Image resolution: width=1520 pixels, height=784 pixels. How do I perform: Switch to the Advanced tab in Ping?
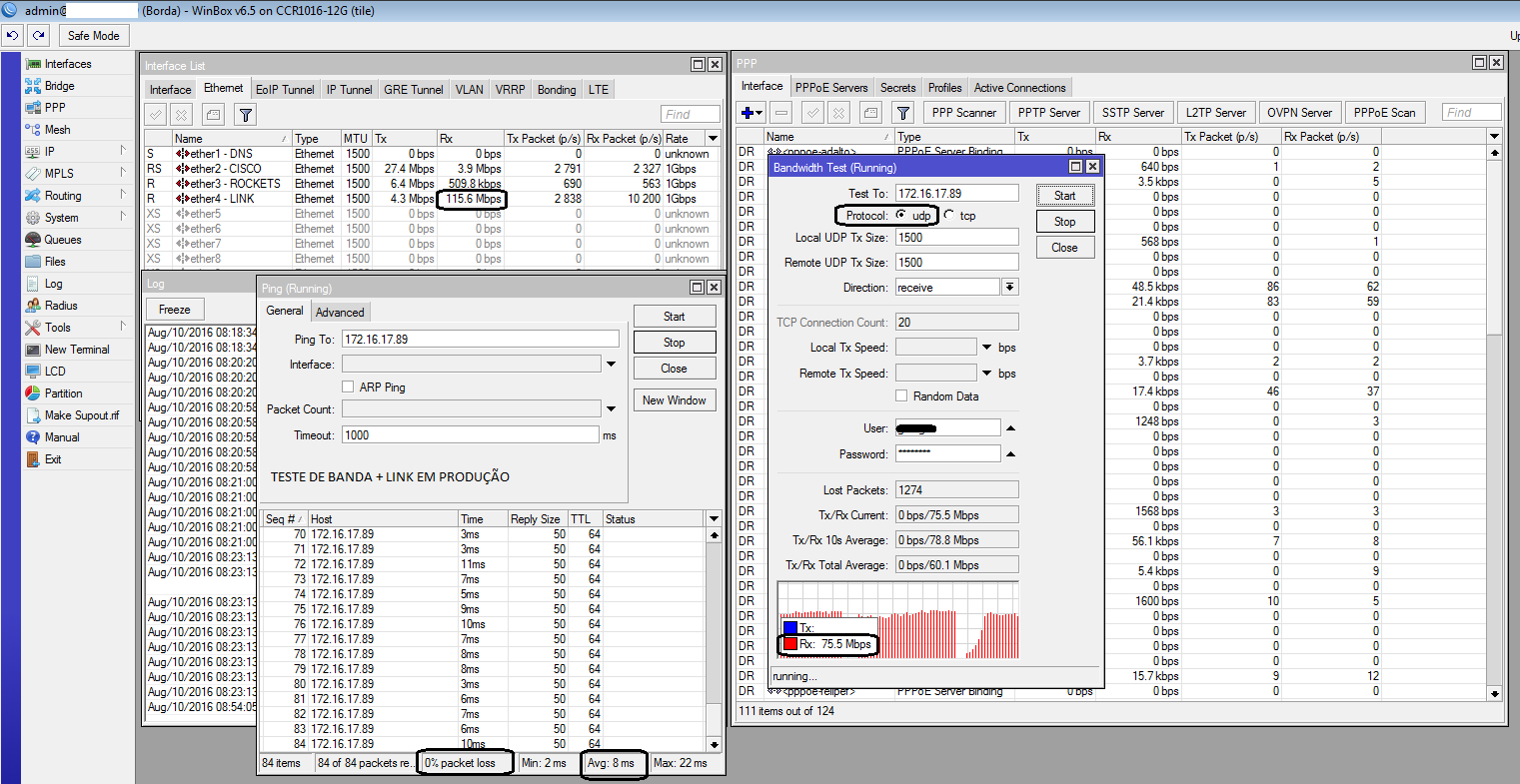point(340,312)
